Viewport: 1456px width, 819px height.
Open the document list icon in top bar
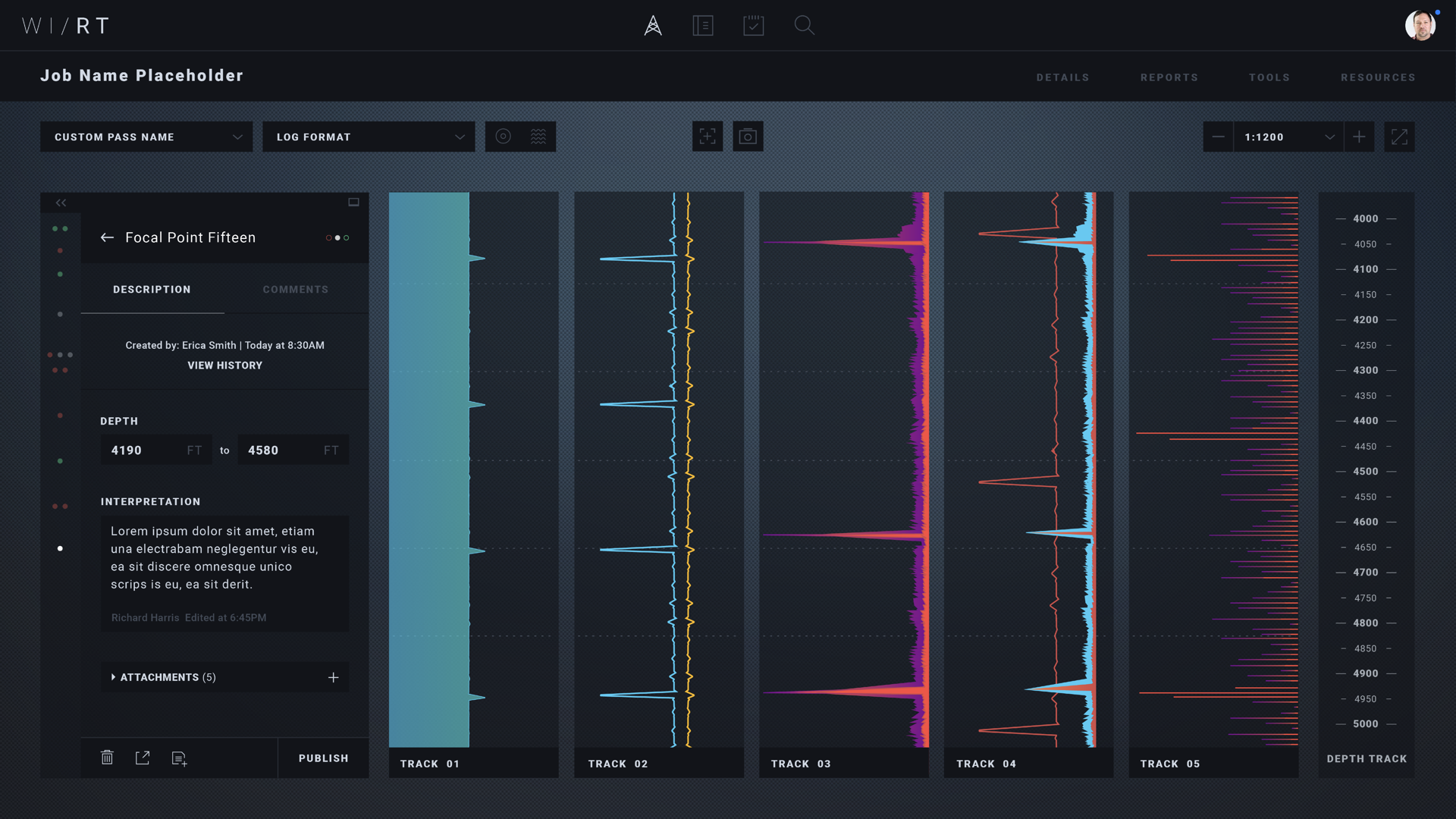[x=703, y=26]
